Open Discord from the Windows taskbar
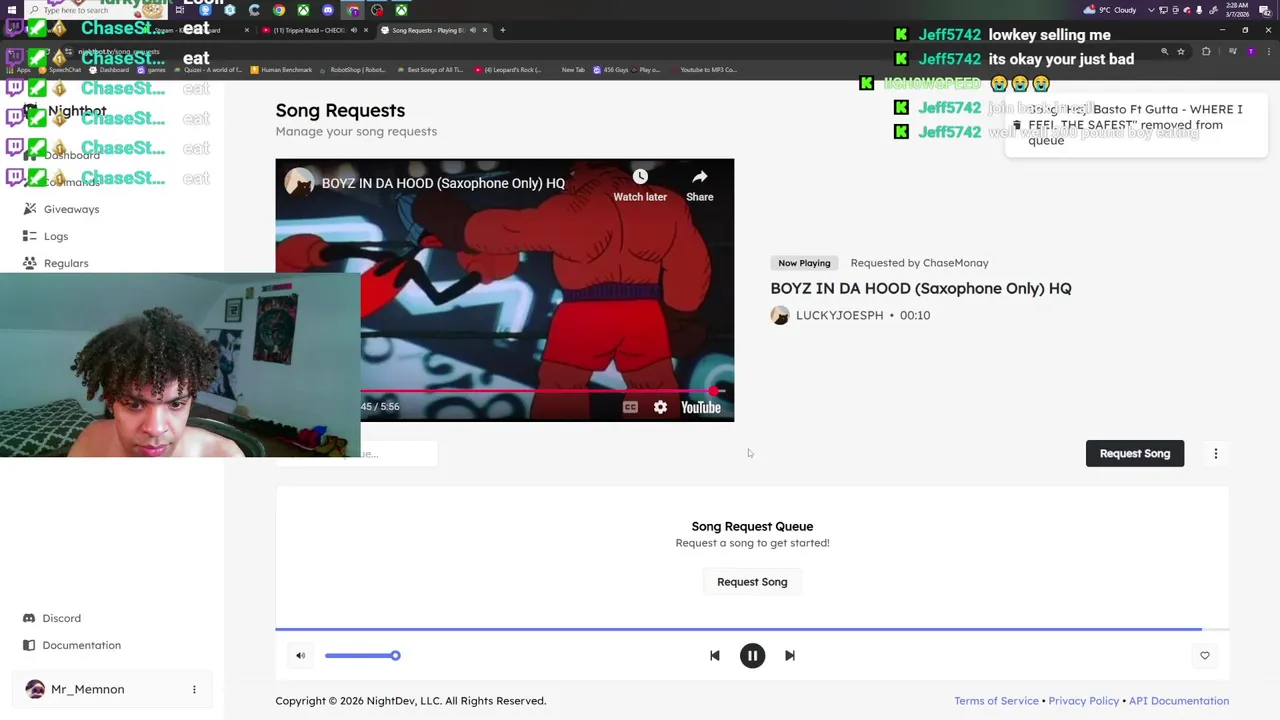Image resolution: width=1280 pixels, height=720 pixels. coord(328,10)
